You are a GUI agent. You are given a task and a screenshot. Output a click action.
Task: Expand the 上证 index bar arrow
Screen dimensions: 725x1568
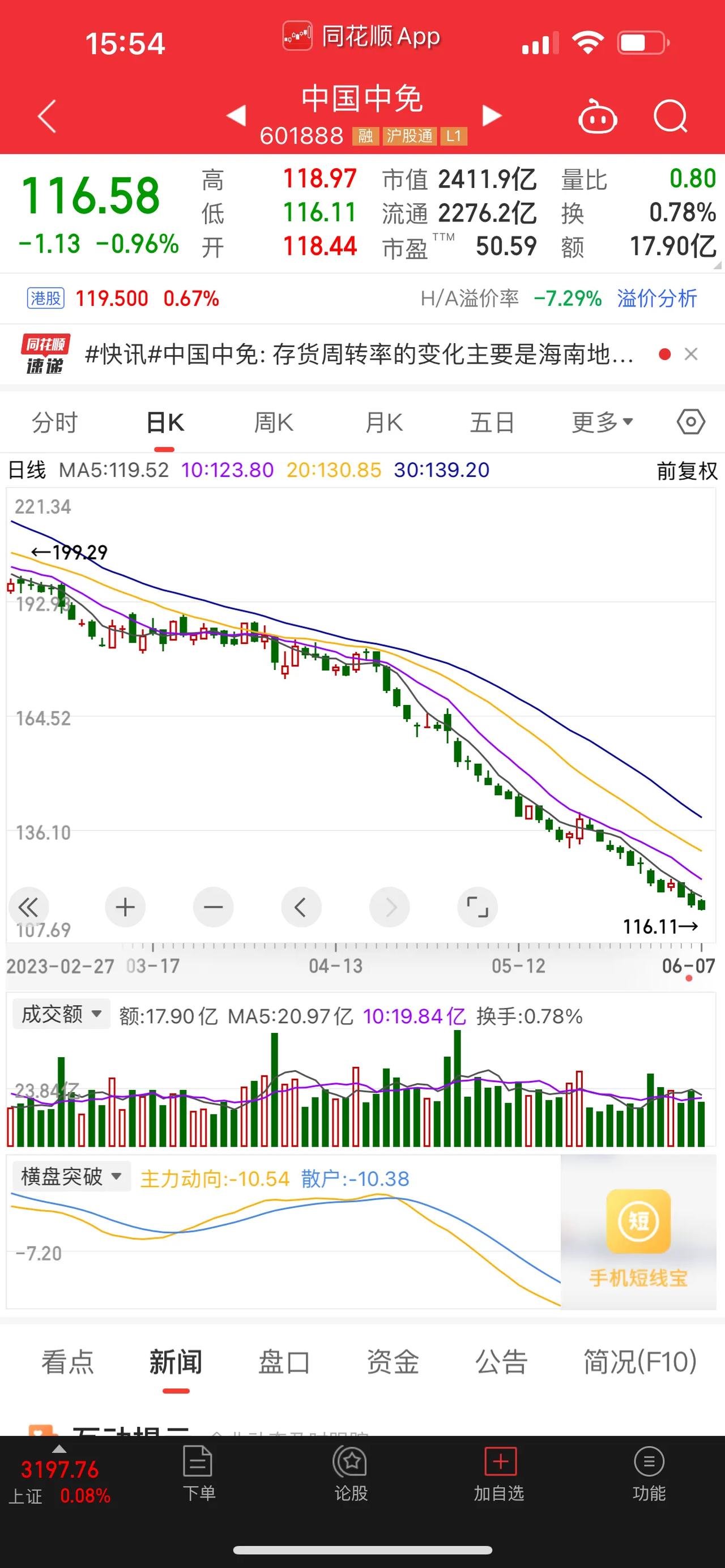point(59,1449)
